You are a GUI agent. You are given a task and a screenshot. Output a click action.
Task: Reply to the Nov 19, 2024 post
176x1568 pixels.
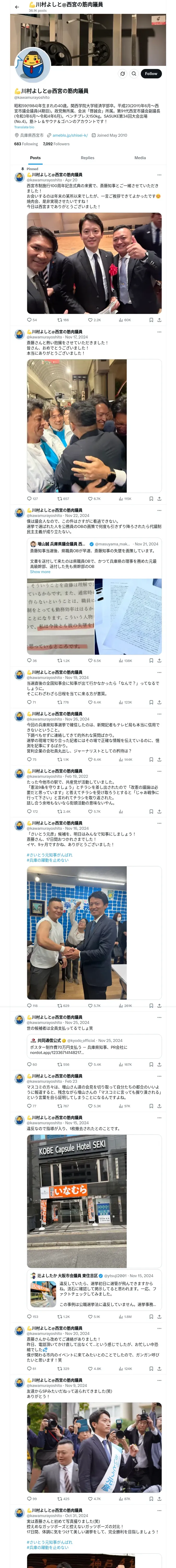tap(29, 702)
